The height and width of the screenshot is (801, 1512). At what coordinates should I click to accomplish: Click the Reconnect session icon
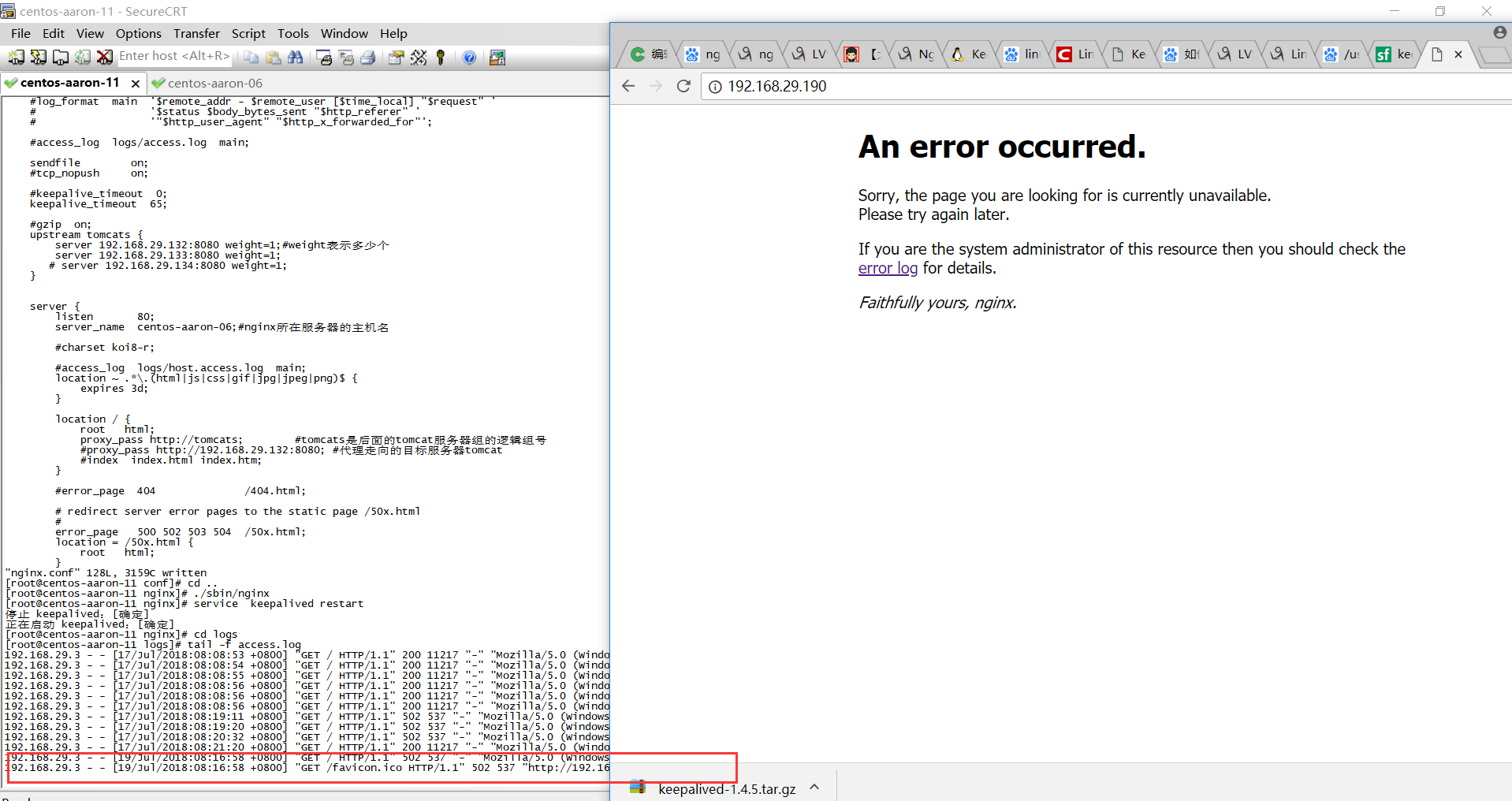[x=82, y=57]
